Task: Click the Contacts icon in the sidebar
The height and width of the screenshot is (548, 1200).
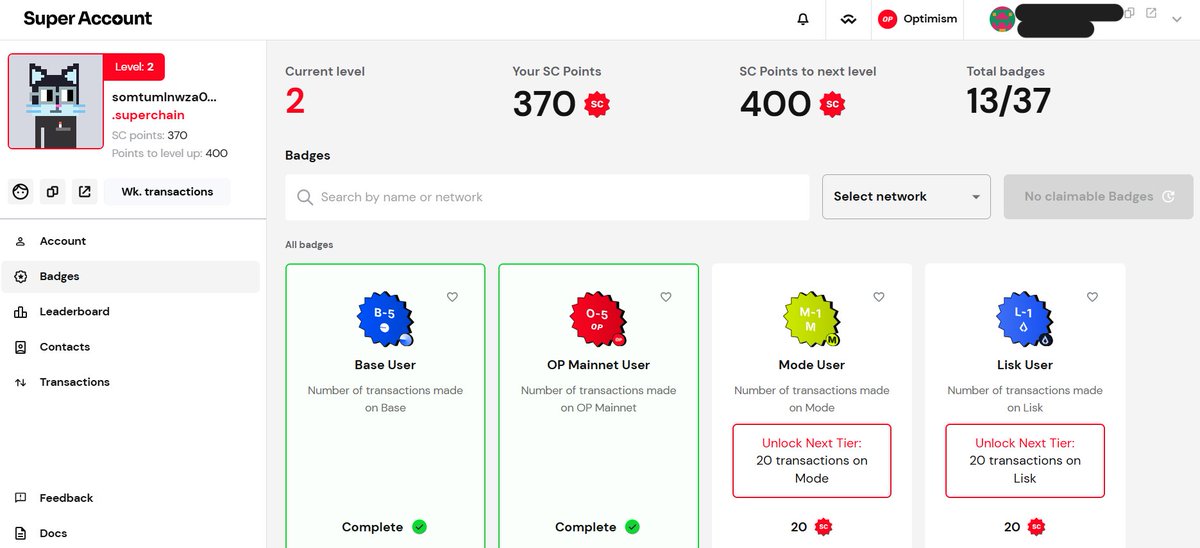Action: tap(20, 347)
